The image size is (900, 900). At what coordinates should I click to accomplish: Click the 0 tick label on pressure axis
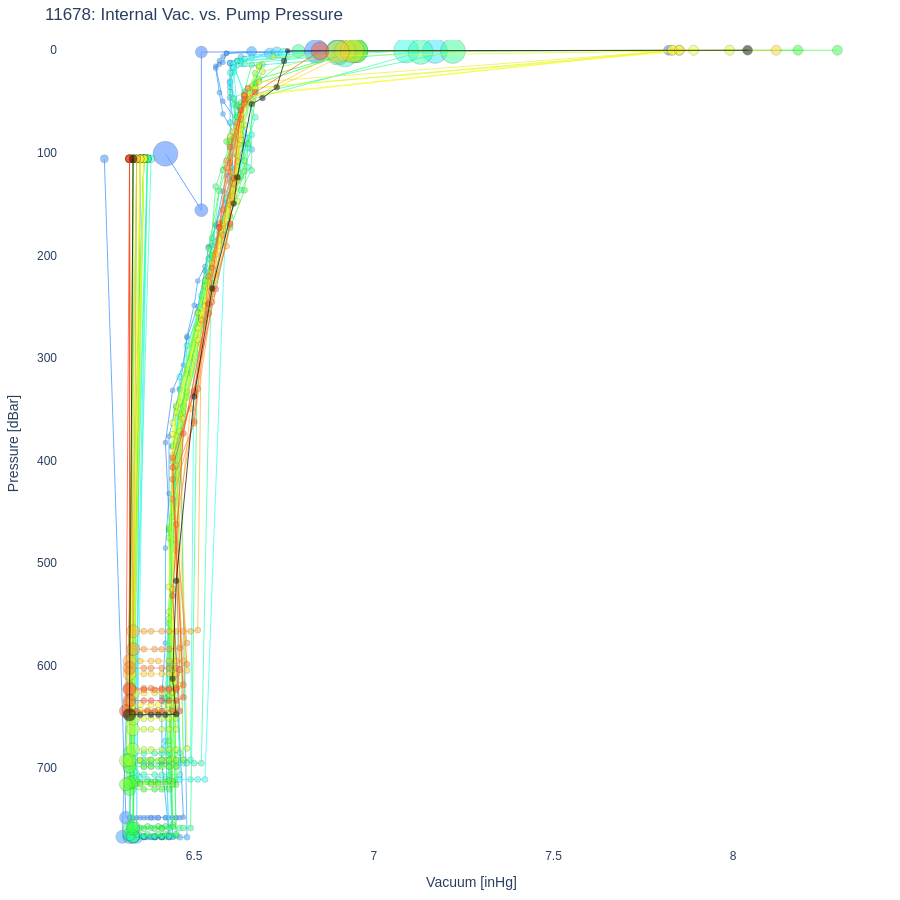(x=54, y=50)
